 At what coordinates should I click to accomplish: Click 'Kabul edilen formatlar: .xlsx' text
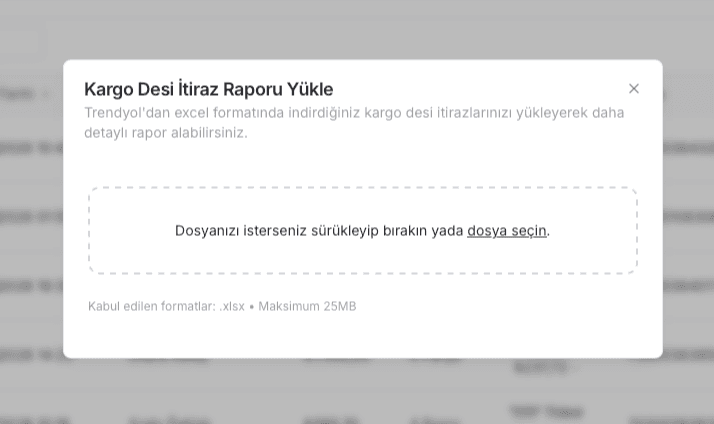166,307
